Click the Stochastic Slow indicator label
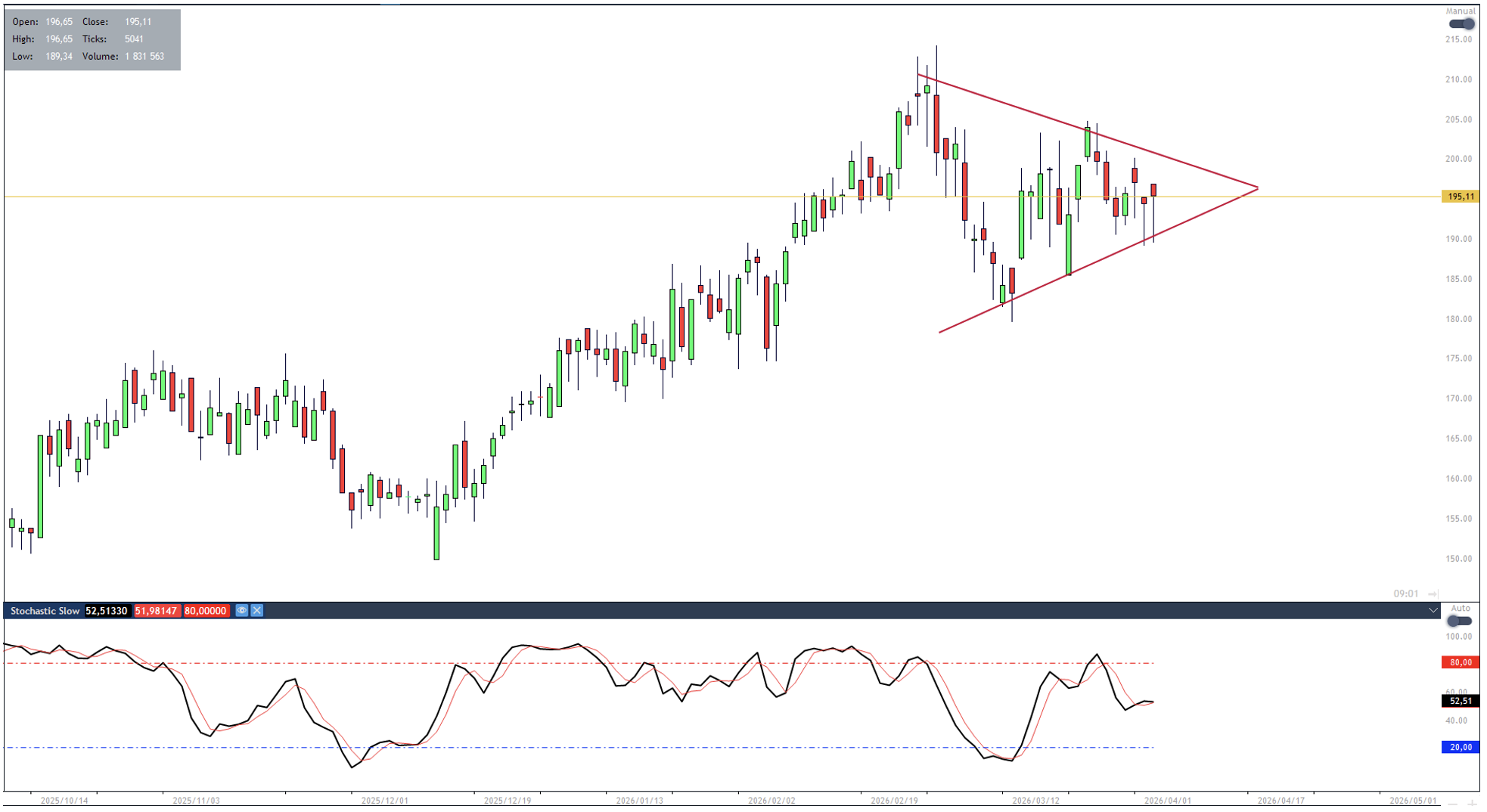This screenshot has height=812, width=1487. [45, 611]
